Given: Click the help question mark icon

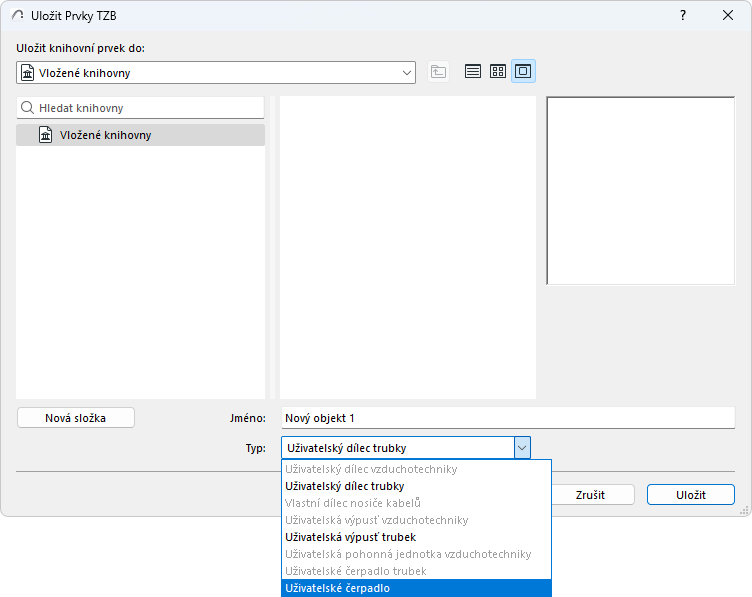Looking at the screenshot, I should (x=683, y=15).
